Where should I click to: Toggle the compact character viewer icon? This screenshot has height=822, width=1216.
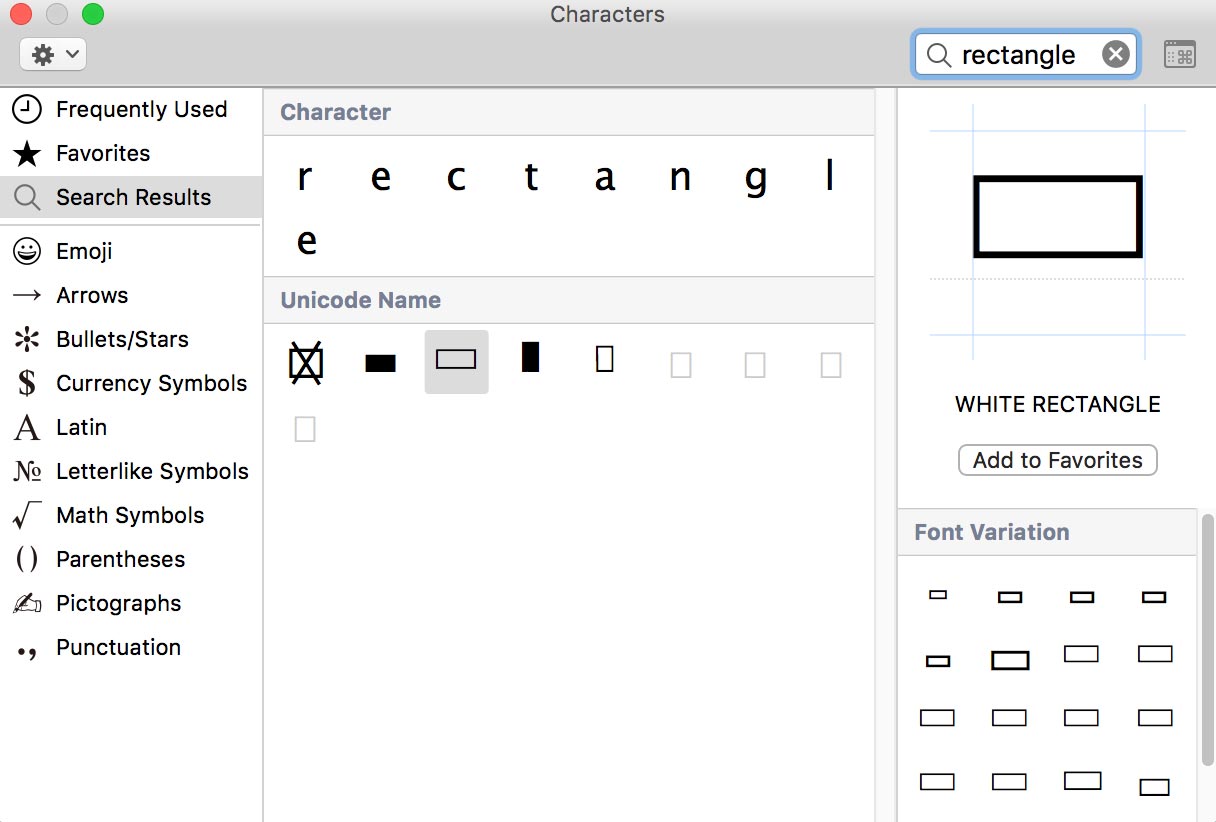[x=1180, y=54]
